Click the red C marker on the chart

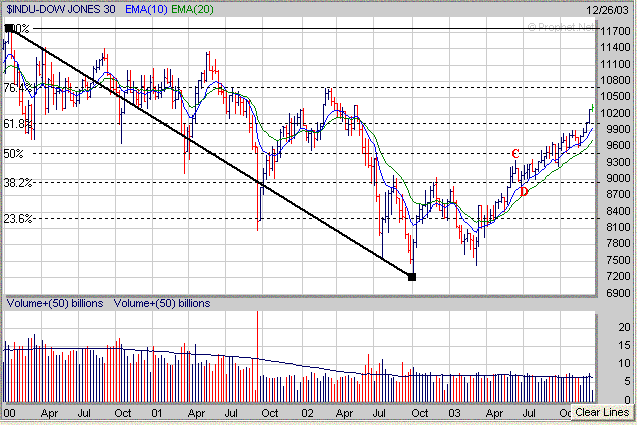click(x=515, y=154)
